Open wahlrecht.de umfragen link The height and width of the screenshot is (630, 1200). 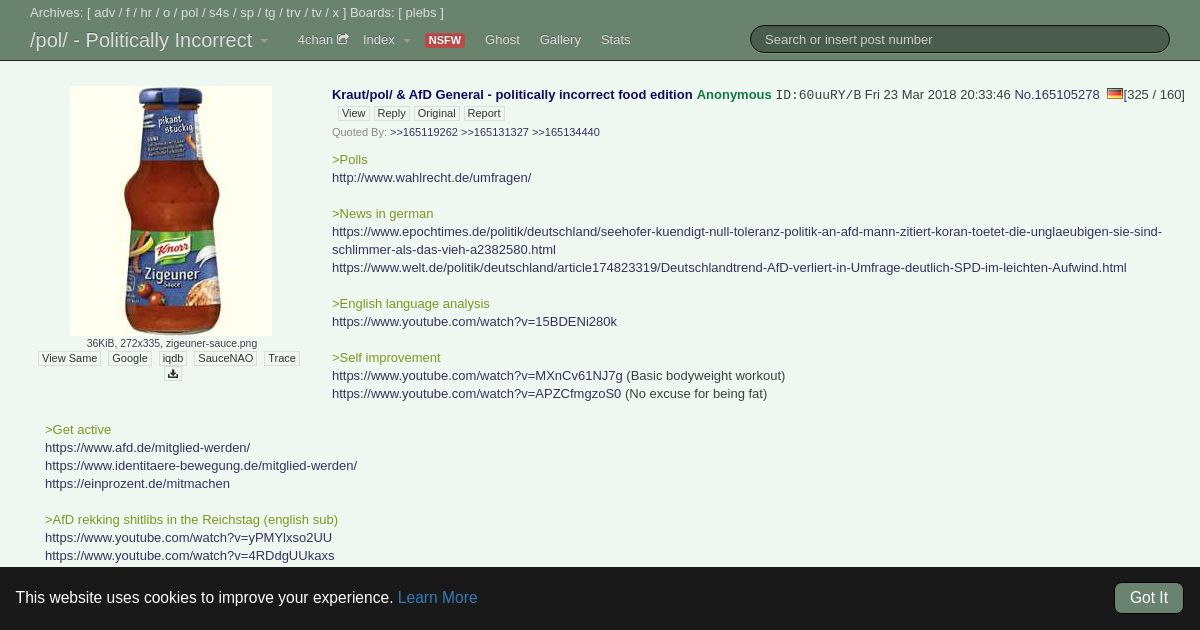coord(432,177)
